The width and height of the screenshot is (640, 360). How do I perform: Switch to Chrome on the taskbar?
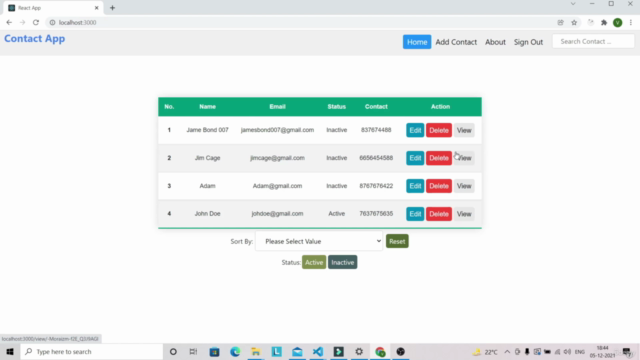tap(380, 351)
